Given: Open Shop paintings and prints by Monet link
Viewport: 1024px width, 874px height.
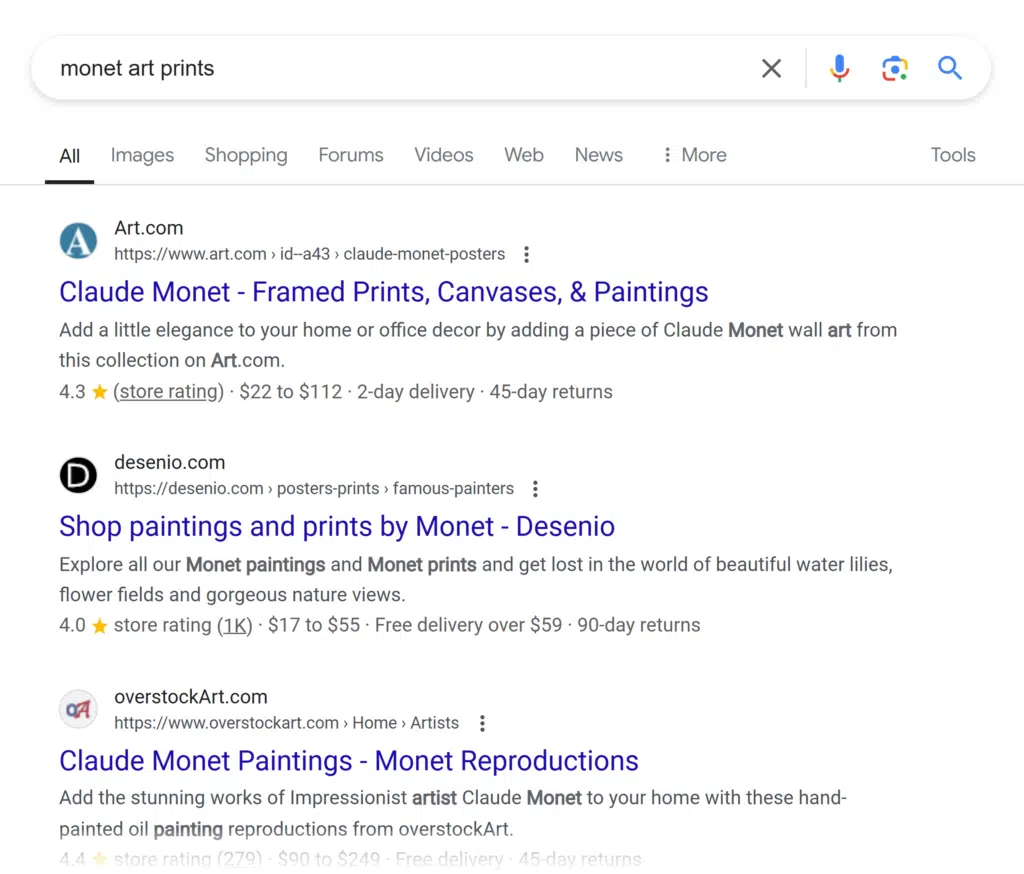Looking at the screenshot, I should [336, 526].
